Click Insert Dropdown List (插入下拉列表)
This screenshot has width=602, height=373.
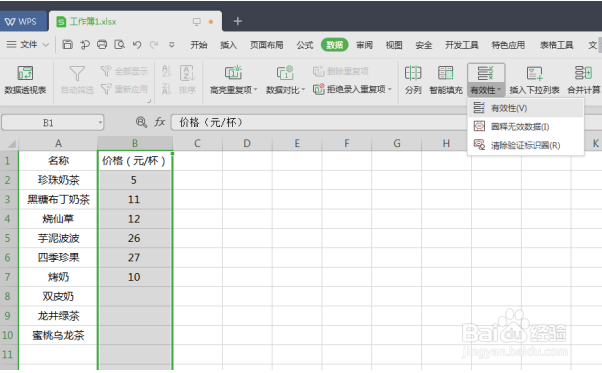coord(534,80)
